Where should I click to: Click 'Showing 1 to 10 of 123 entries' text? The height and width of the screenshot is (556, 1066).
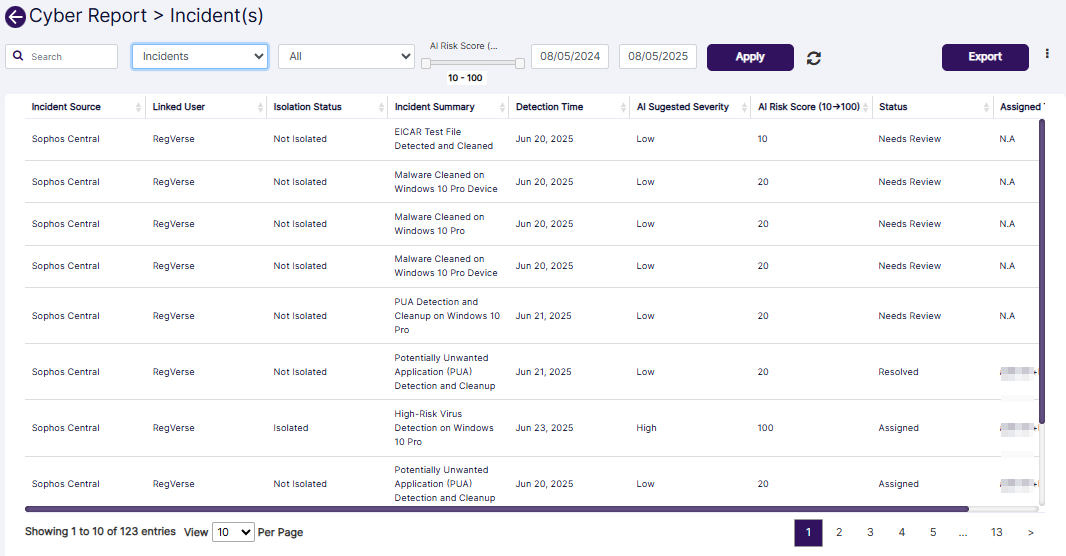[x=100, y=532]
